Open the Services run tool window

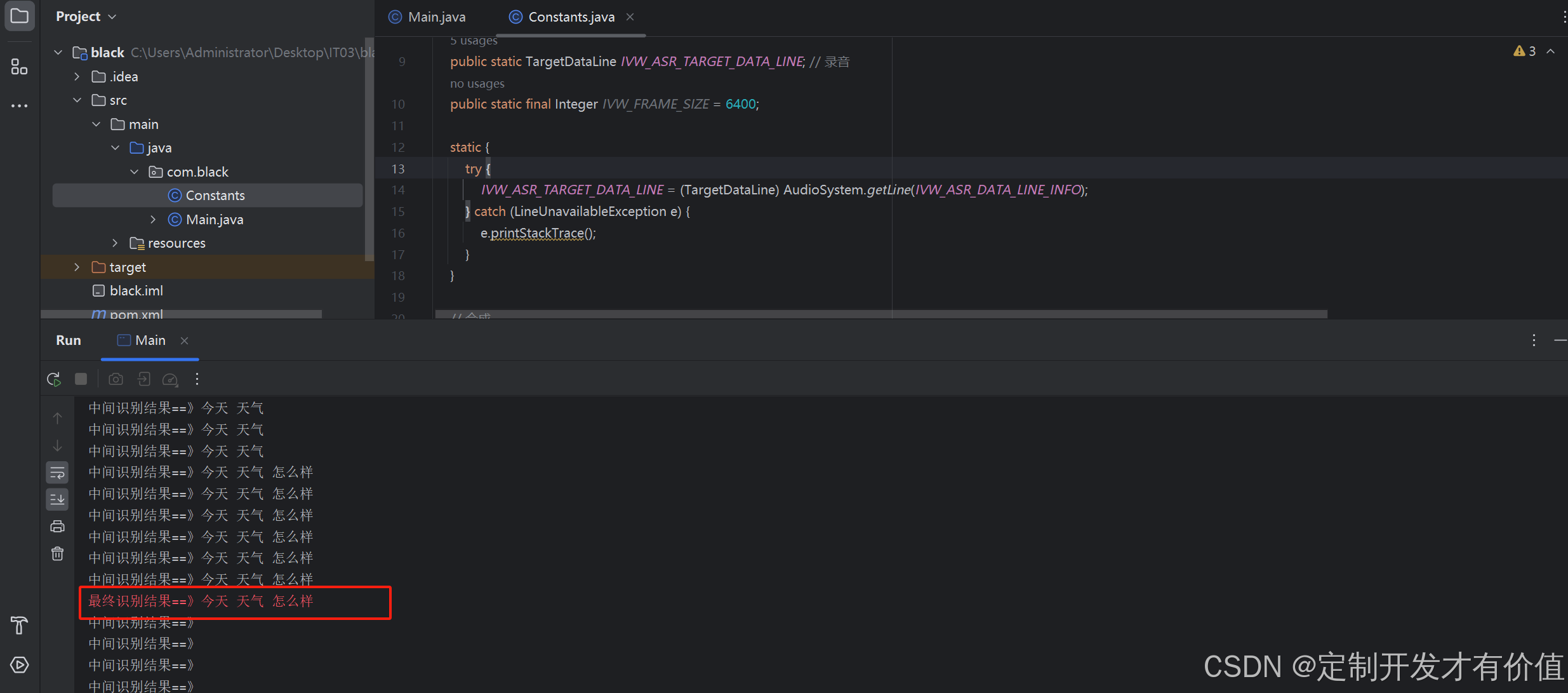pos(19,665)
